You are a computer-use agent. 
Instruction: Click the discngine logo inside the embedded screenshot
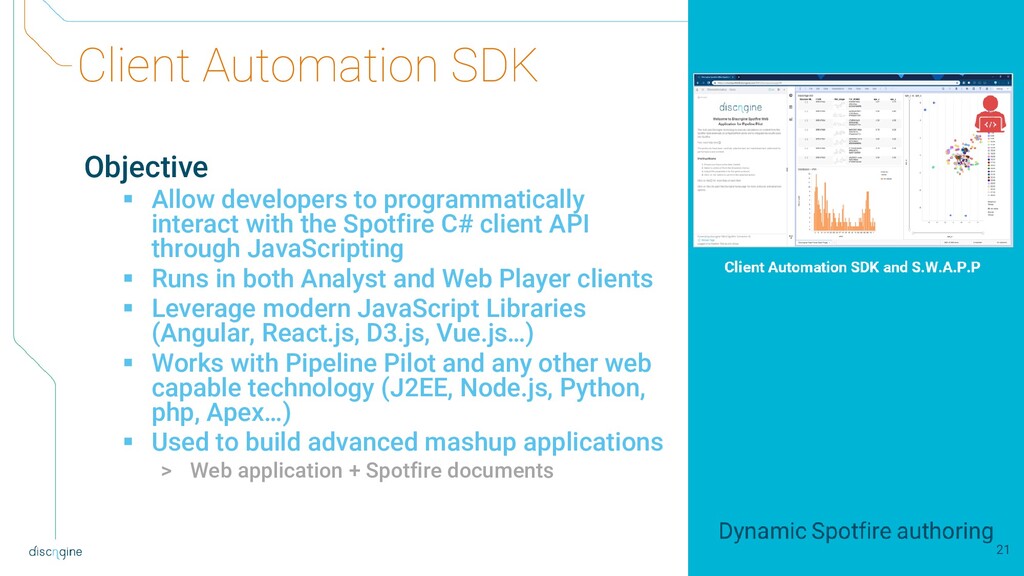tap(741, 107)
